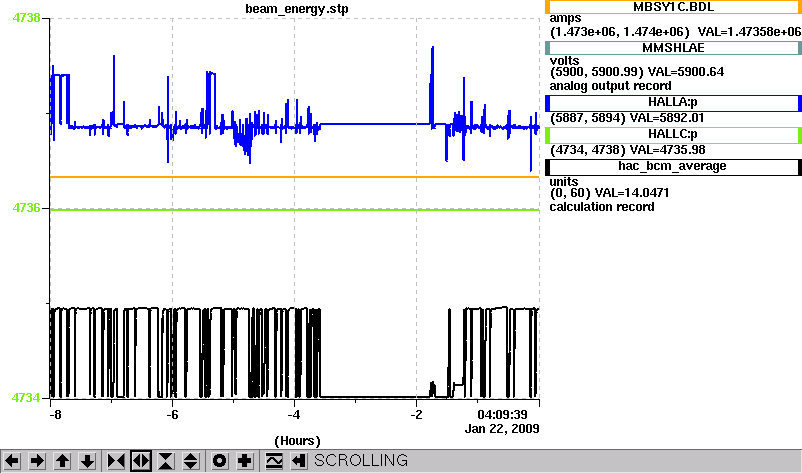The height and width of the screenshot is (473, 802).
Task: Select the hac_bcm_average legend entry
Action: 673,167
